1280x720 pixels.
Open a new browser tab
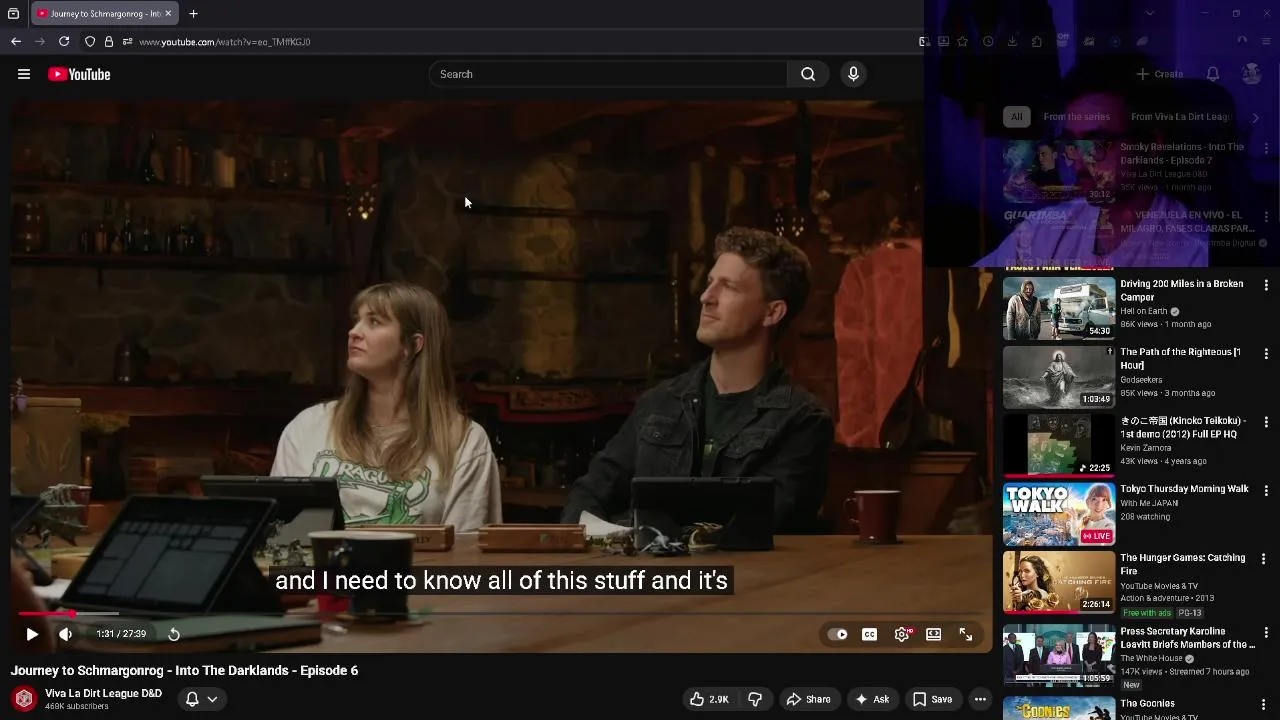click(193, 13)
